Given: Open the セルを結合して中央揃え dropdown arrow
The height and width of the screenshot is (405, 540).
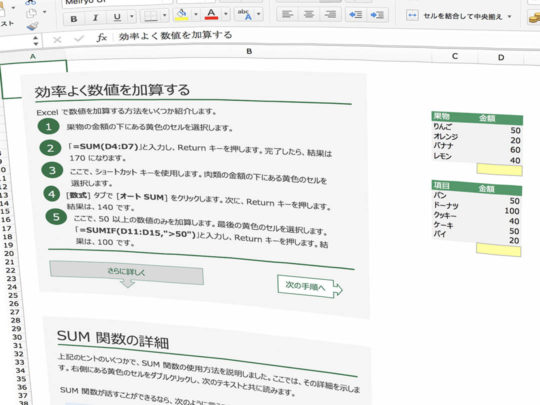Looking at the screenshot, I should tap(509, 17).
